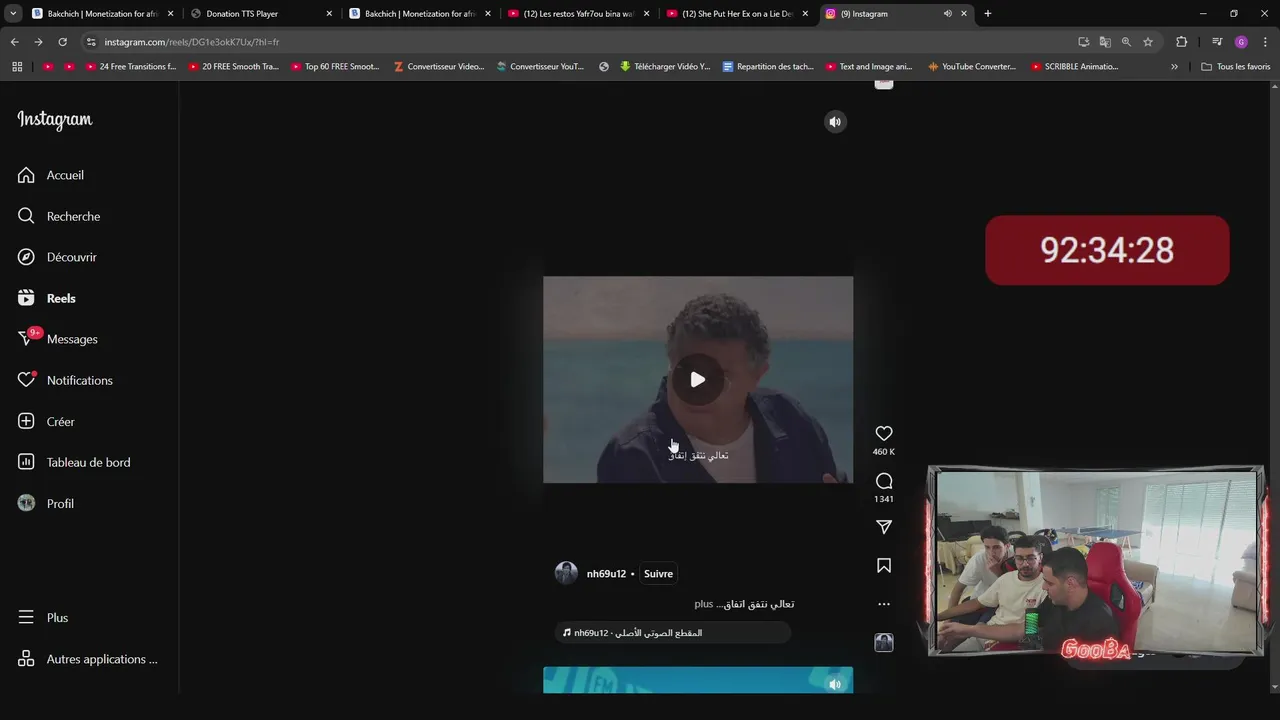Viewport: 1280px width, 720px height.
Task: Open Chrome three-dot menu
Action: tap(1264, 42)
